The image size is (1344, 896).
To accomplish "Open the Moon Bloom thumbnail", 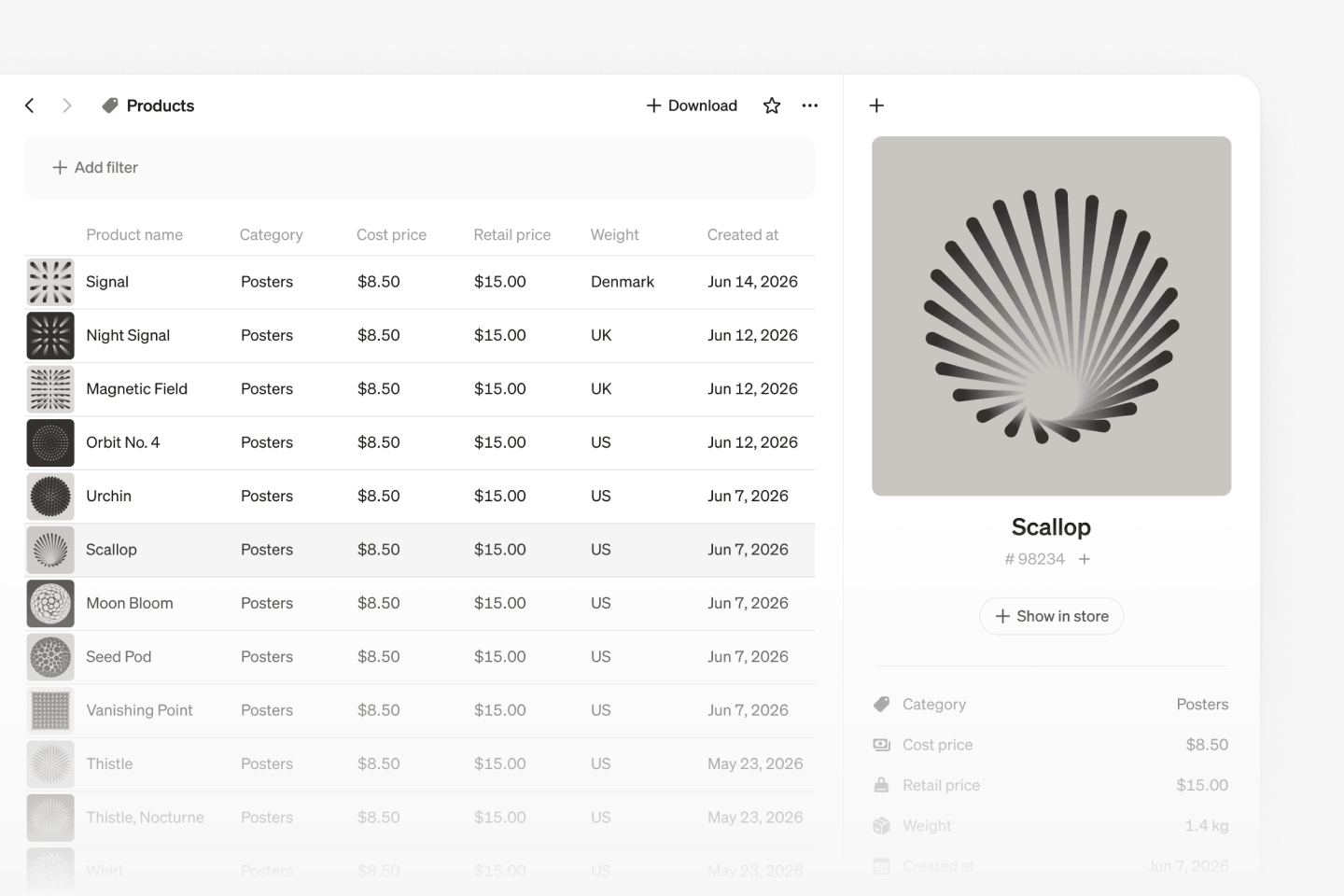I will click(x=50, y=604).
